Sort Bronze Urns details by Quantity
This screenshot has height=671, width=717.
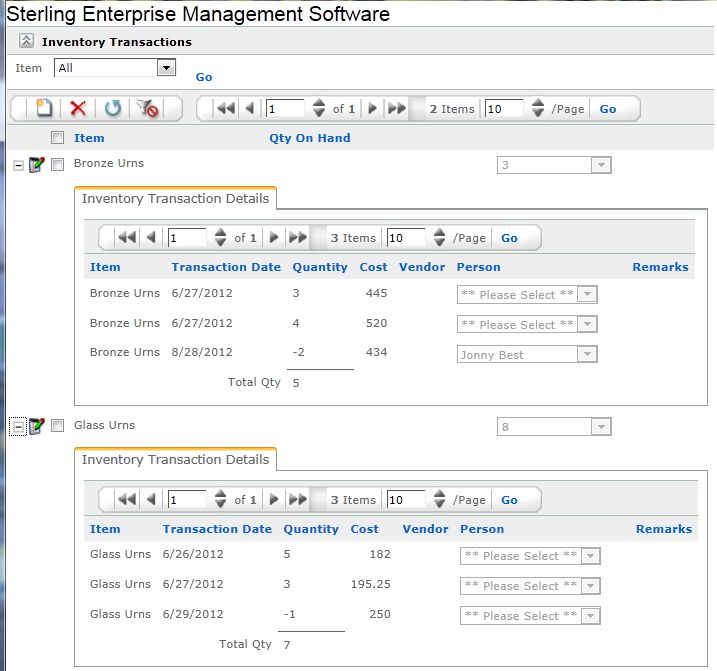[x=320, y=267]
